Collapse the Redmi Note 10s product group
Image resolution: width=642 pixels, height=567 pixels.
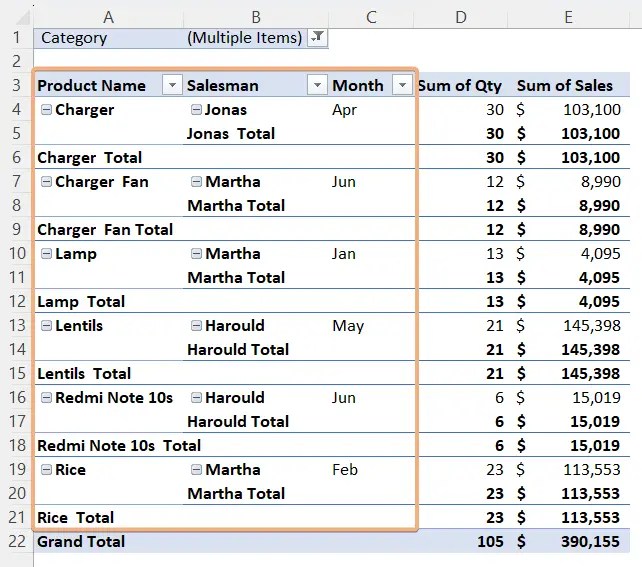(46, 398)
